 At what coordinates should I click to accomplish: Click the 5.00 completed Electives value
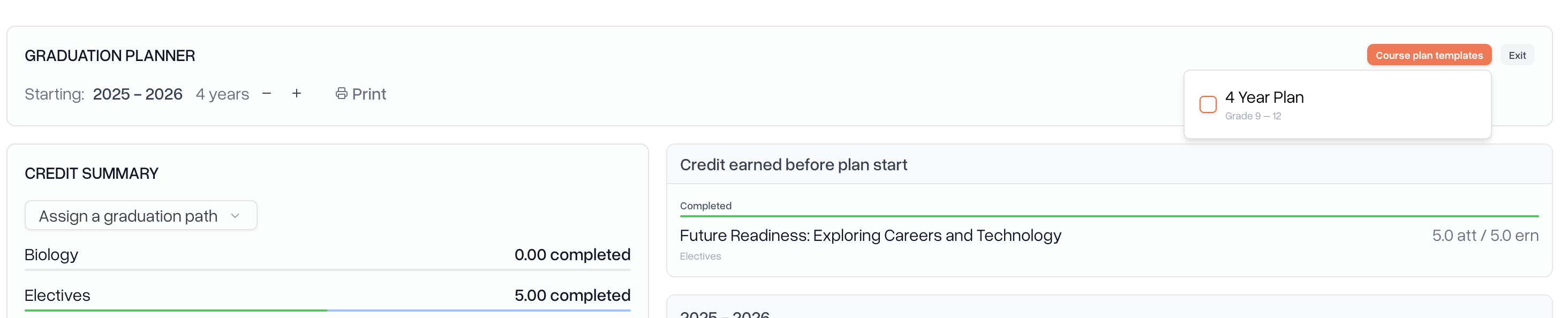point(571,296)
